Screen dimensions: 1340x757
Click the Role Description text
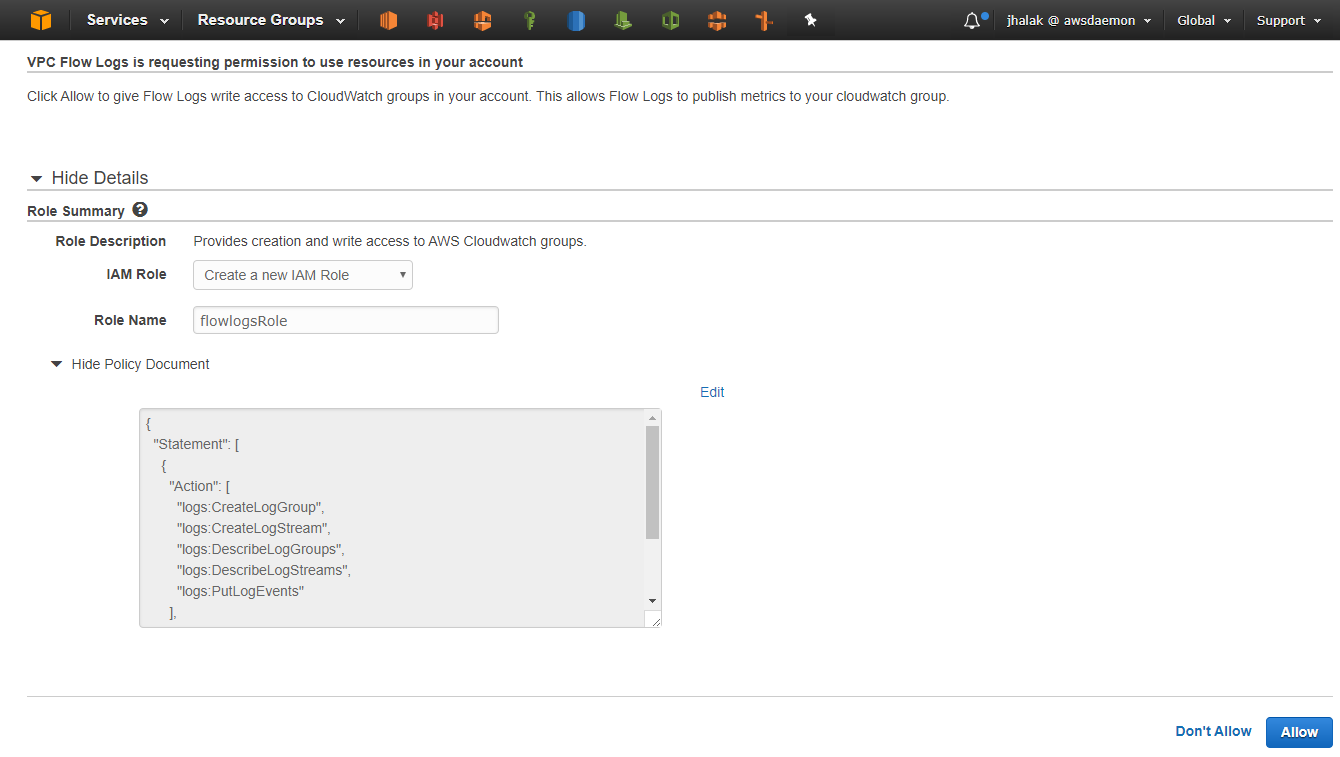coord(390,241)
